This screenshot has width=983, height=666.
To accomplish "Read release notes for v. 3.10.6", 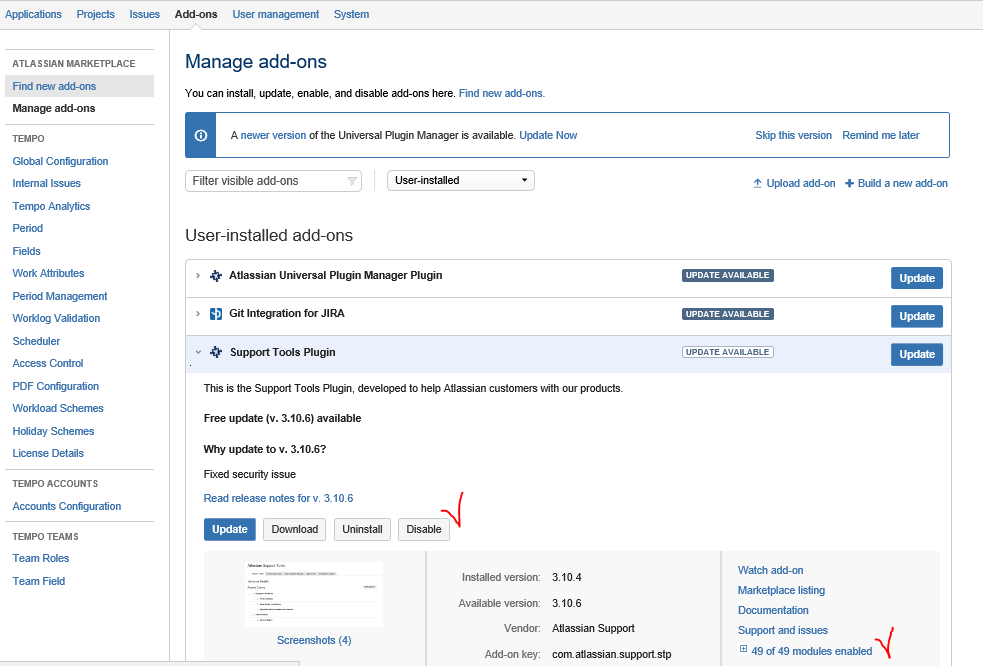I will coord(278,499).
